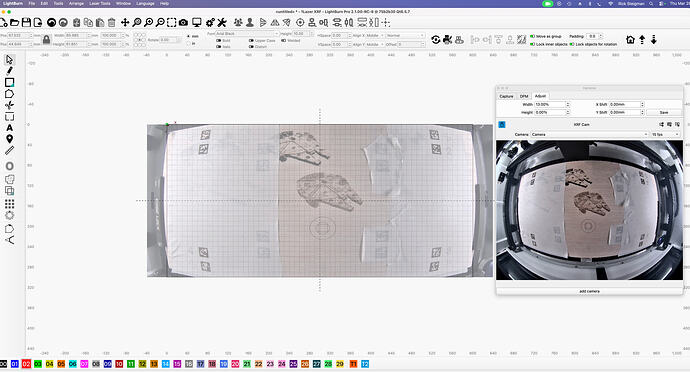Open the Font dropdown

coord(247,33)
